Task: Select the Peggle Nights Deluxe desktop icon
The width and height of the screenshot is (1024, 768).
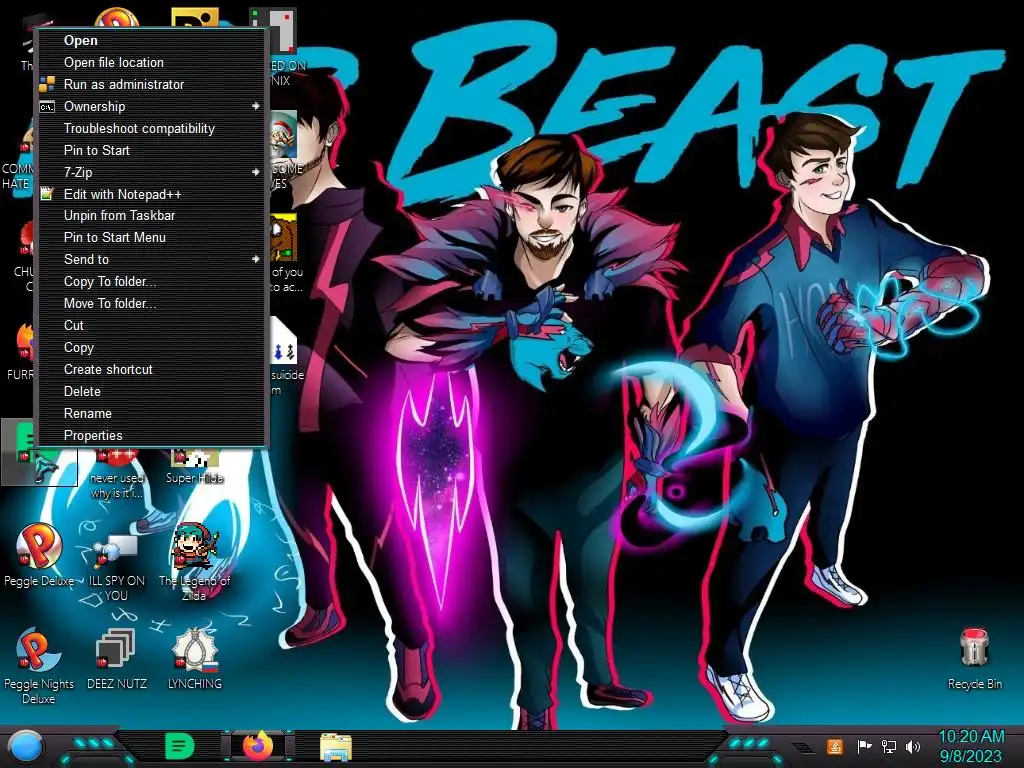Action: (39, 666)
